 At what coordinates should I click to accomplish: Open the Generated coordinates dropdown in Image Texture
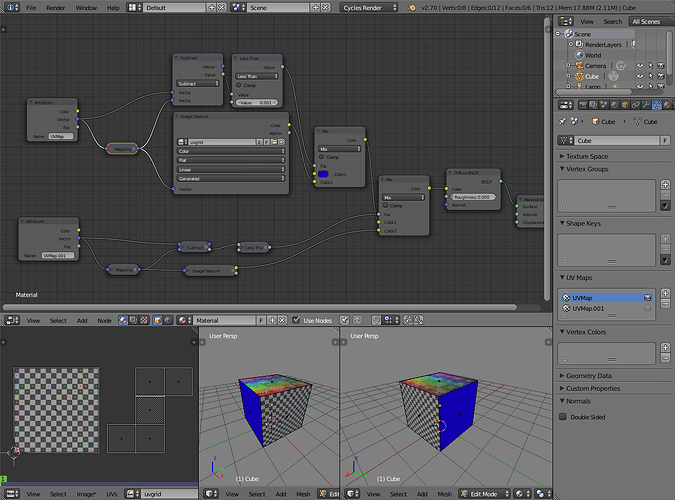pos(231,178)
